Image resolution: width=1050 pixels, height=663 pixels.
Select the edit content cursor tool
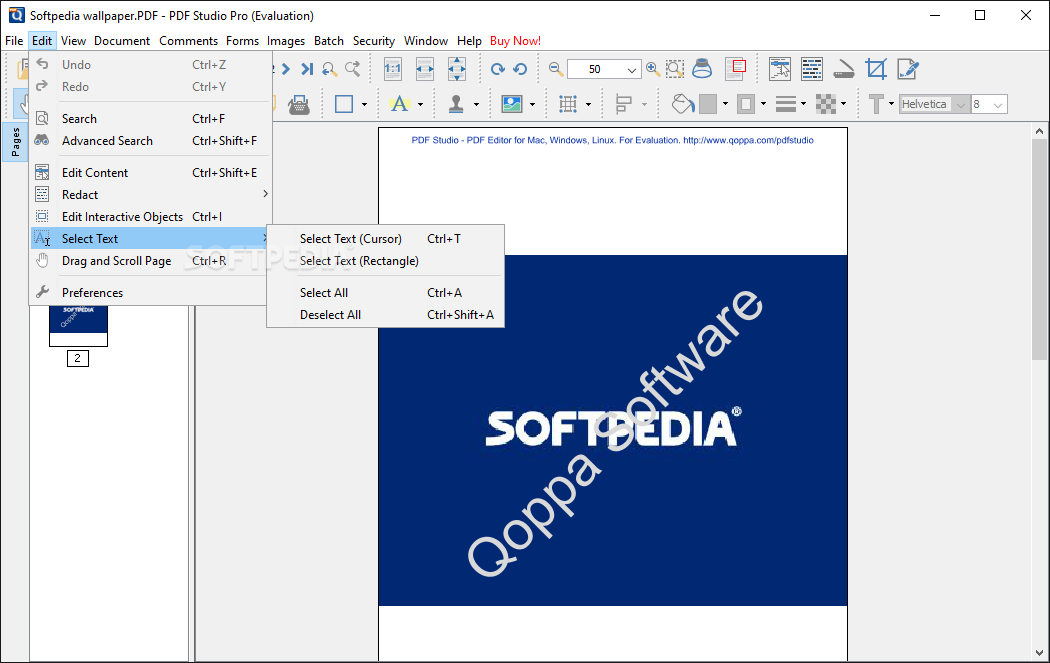779,69
